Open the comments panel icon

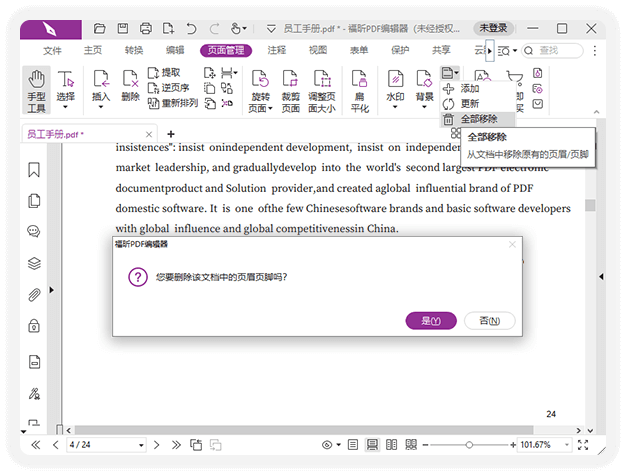coord(34,232)
